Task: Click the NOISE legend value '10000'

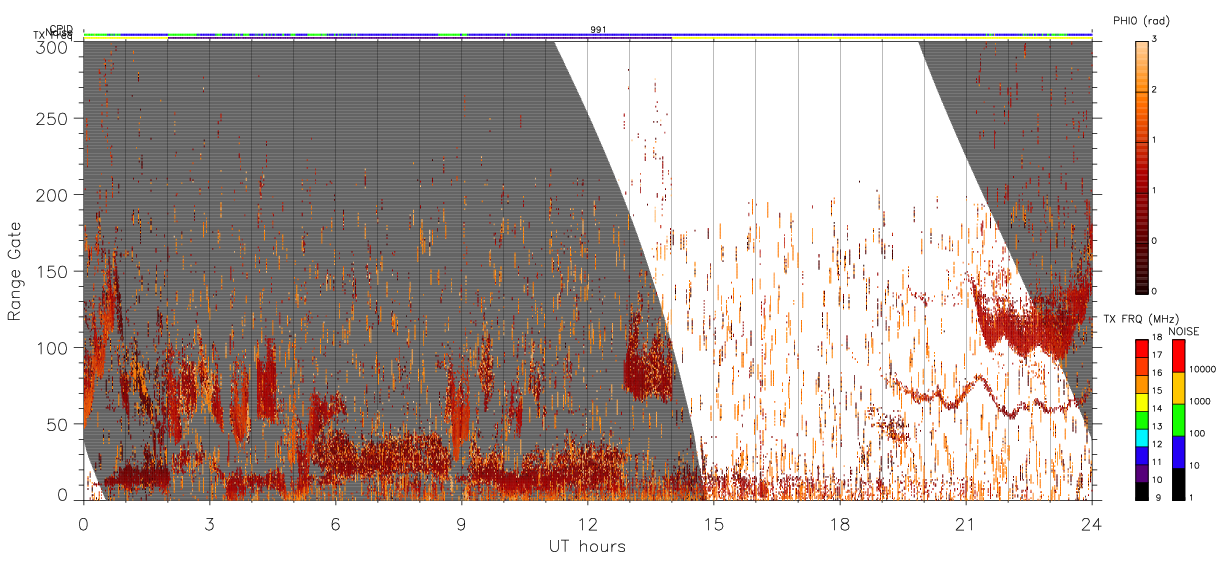Action: (1202, 371)
